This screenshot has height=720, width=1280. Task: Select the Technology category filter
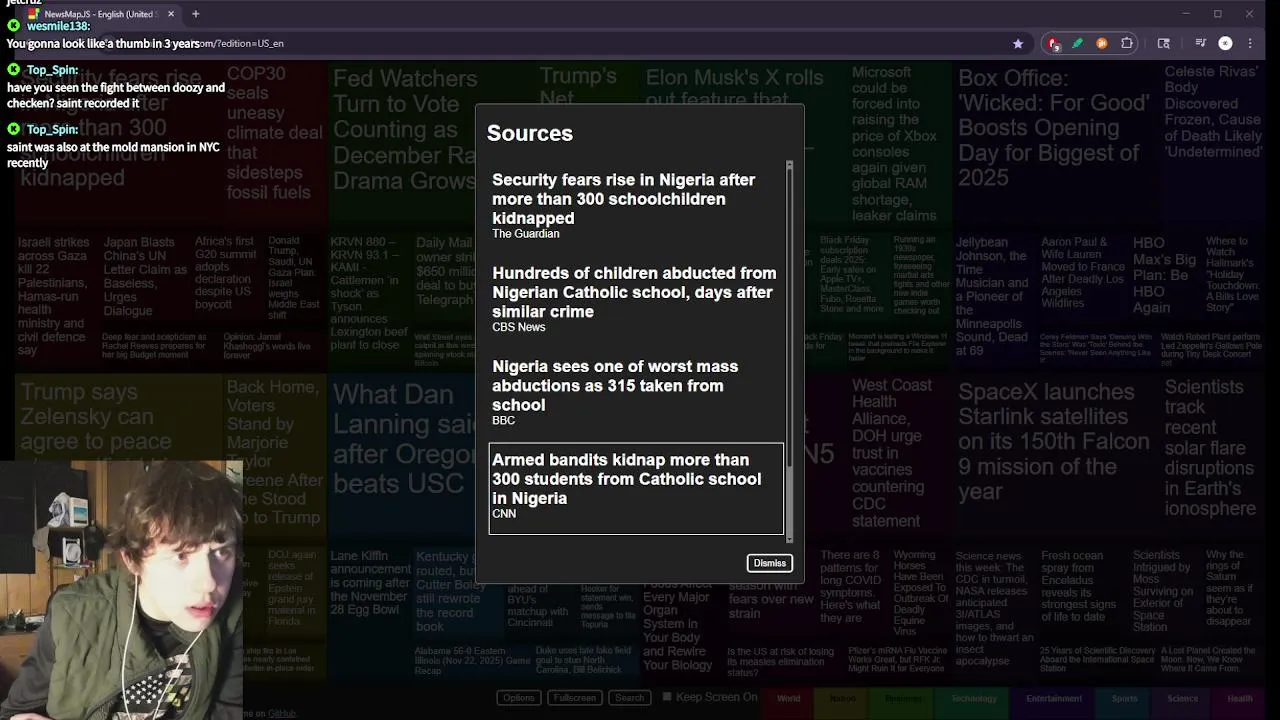click(974, 698)
